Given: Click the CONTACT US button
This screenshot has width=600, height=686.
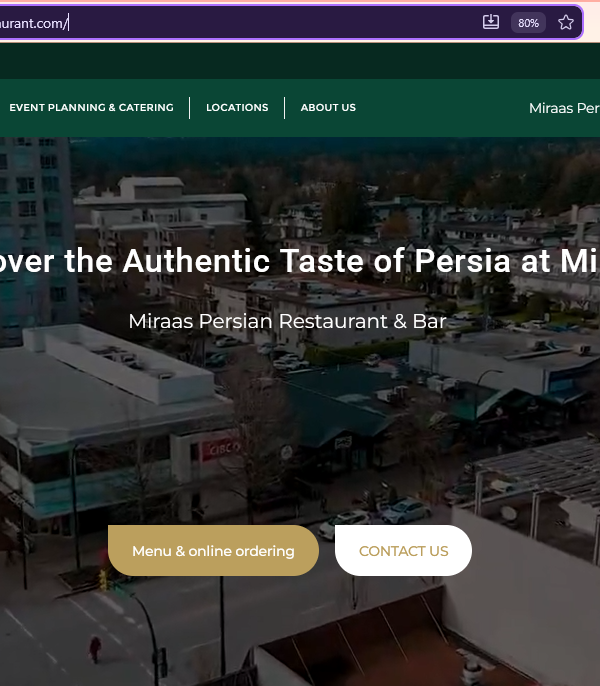Looking at the screenshot, I should pyautogui.click(x=403, y=551).
